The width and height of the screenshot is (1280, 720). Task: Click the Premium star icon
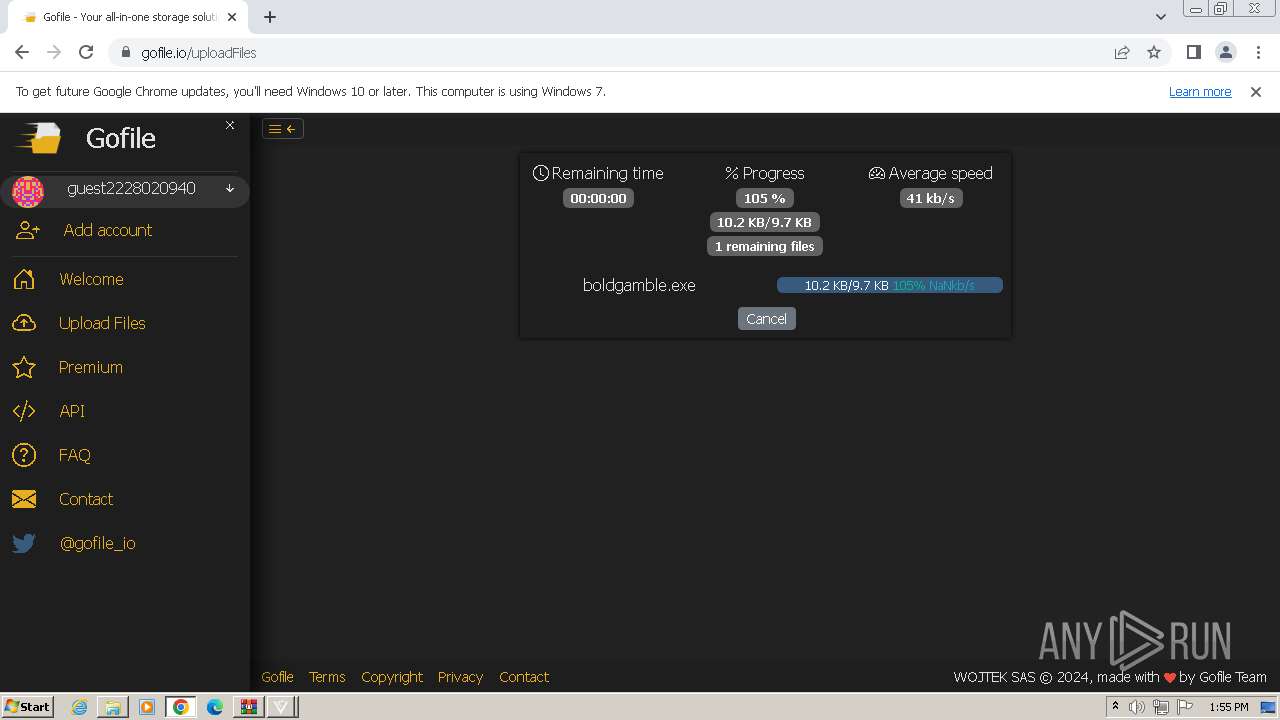(24, 367)
